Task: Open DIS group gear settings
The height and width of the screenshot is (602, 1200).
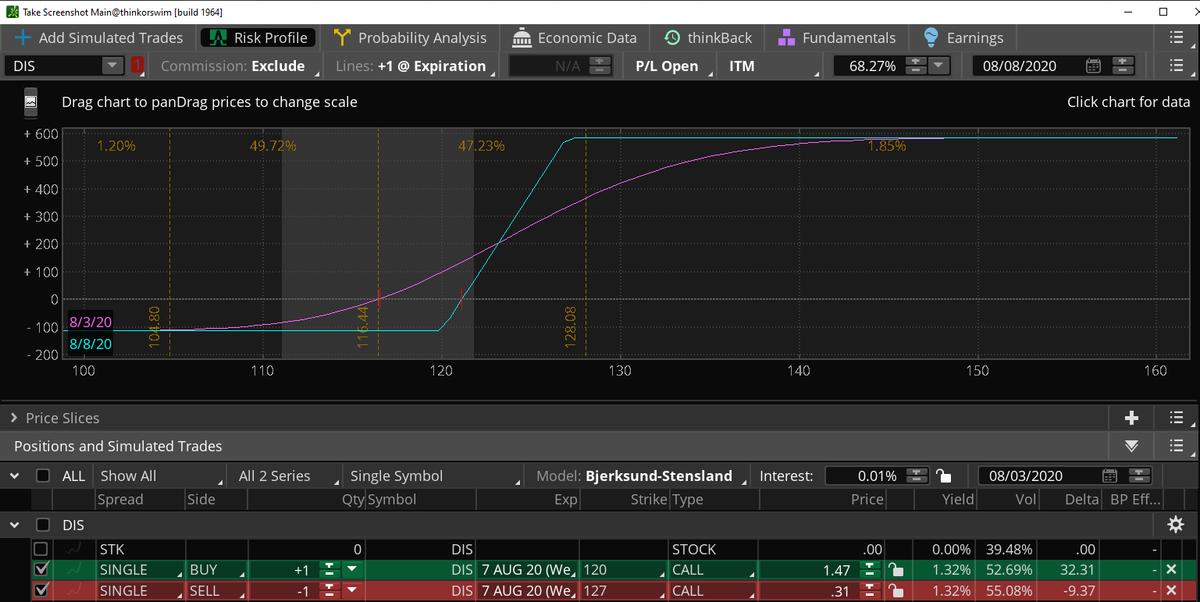Action: click(x=1175, y=524)
